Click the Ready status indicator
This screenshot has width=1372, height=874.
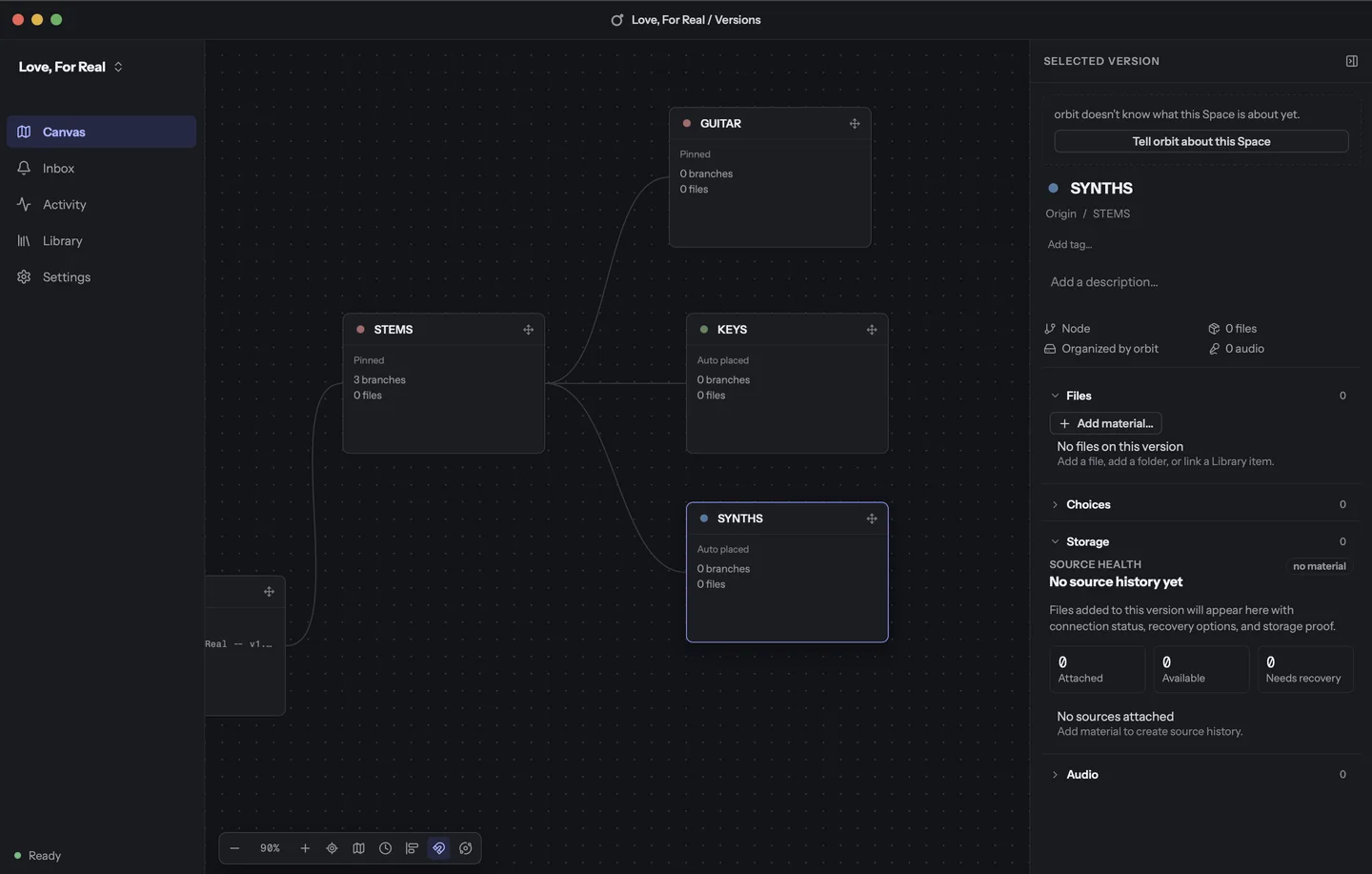coord(37,856)
